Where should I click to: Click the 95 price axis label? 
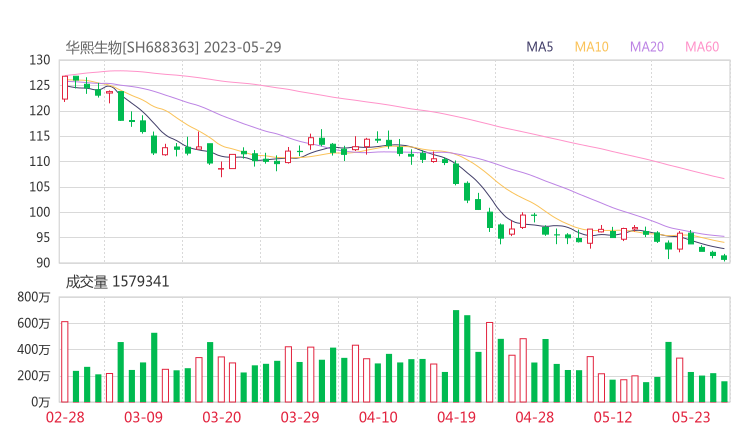tap(43, 237)
